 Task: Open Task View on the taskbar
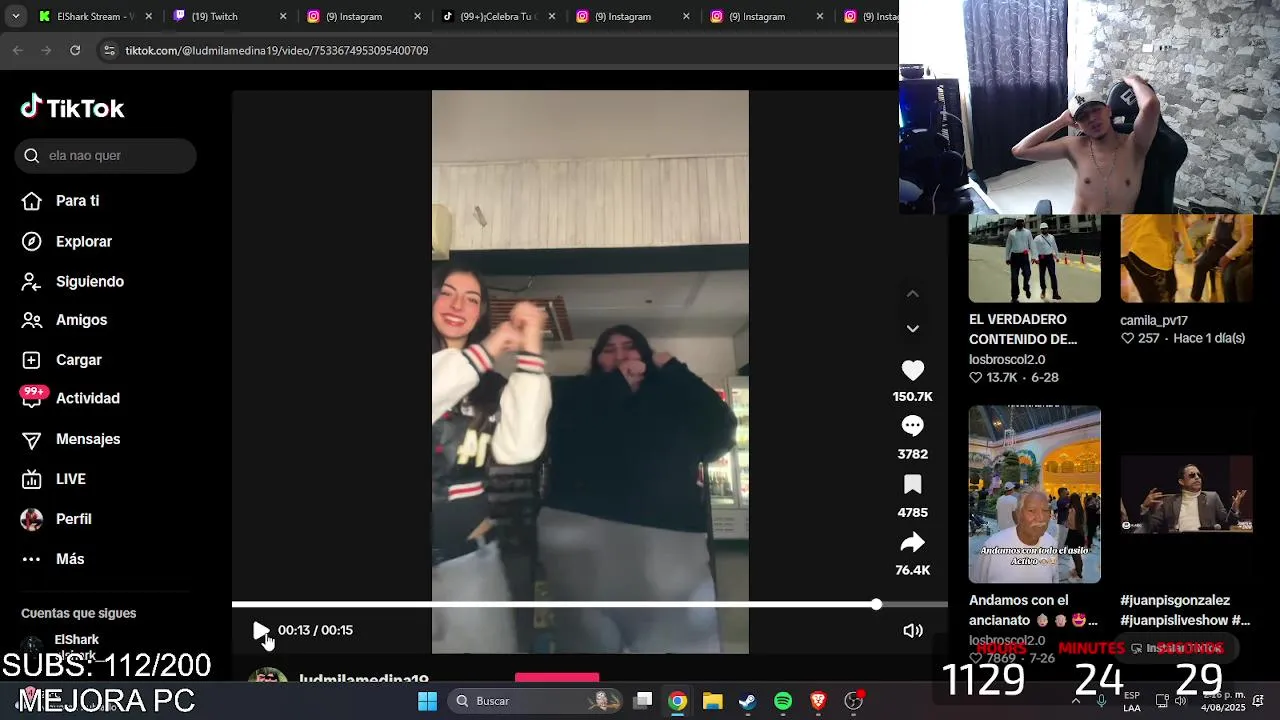tap(644, 701)
